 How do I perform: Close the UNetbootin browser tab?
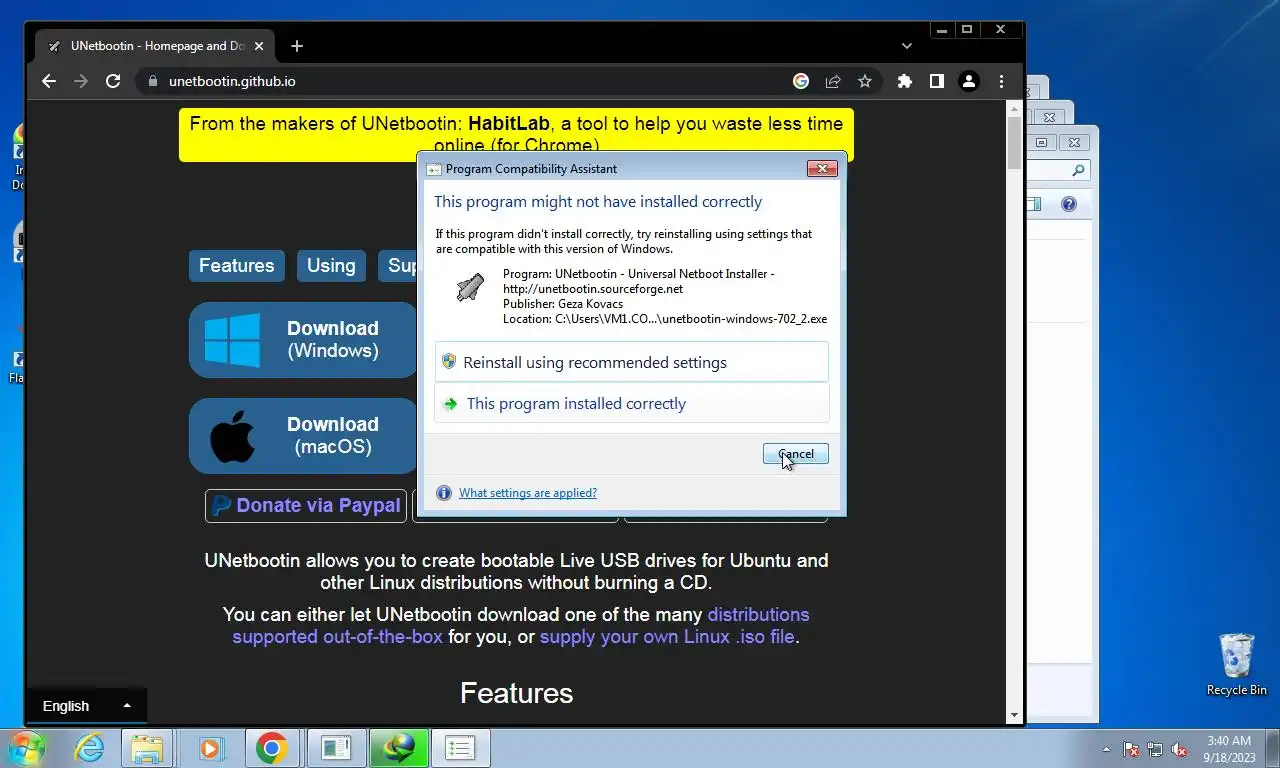[x=260, y=46]
